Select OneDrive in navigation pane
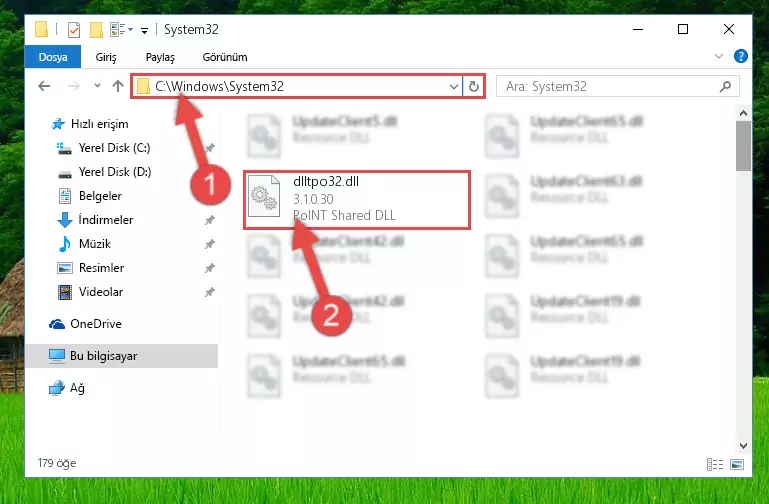The width and height of the screenshot is (769, 504). (85, 324)
